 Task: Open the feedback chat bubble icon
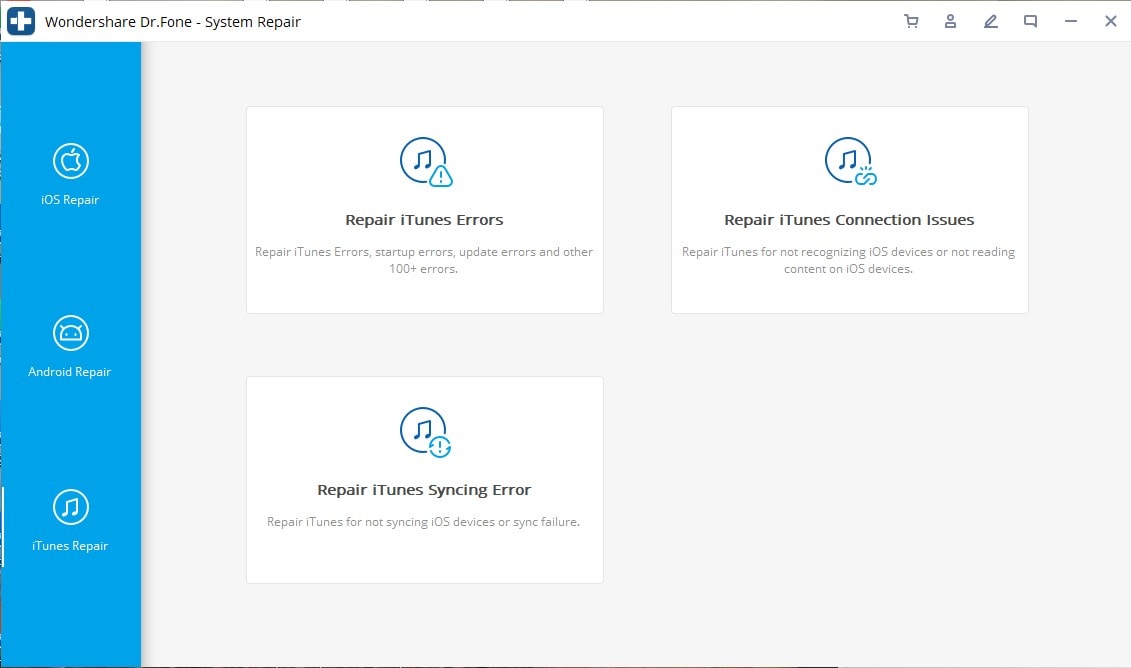[1030, 22]
